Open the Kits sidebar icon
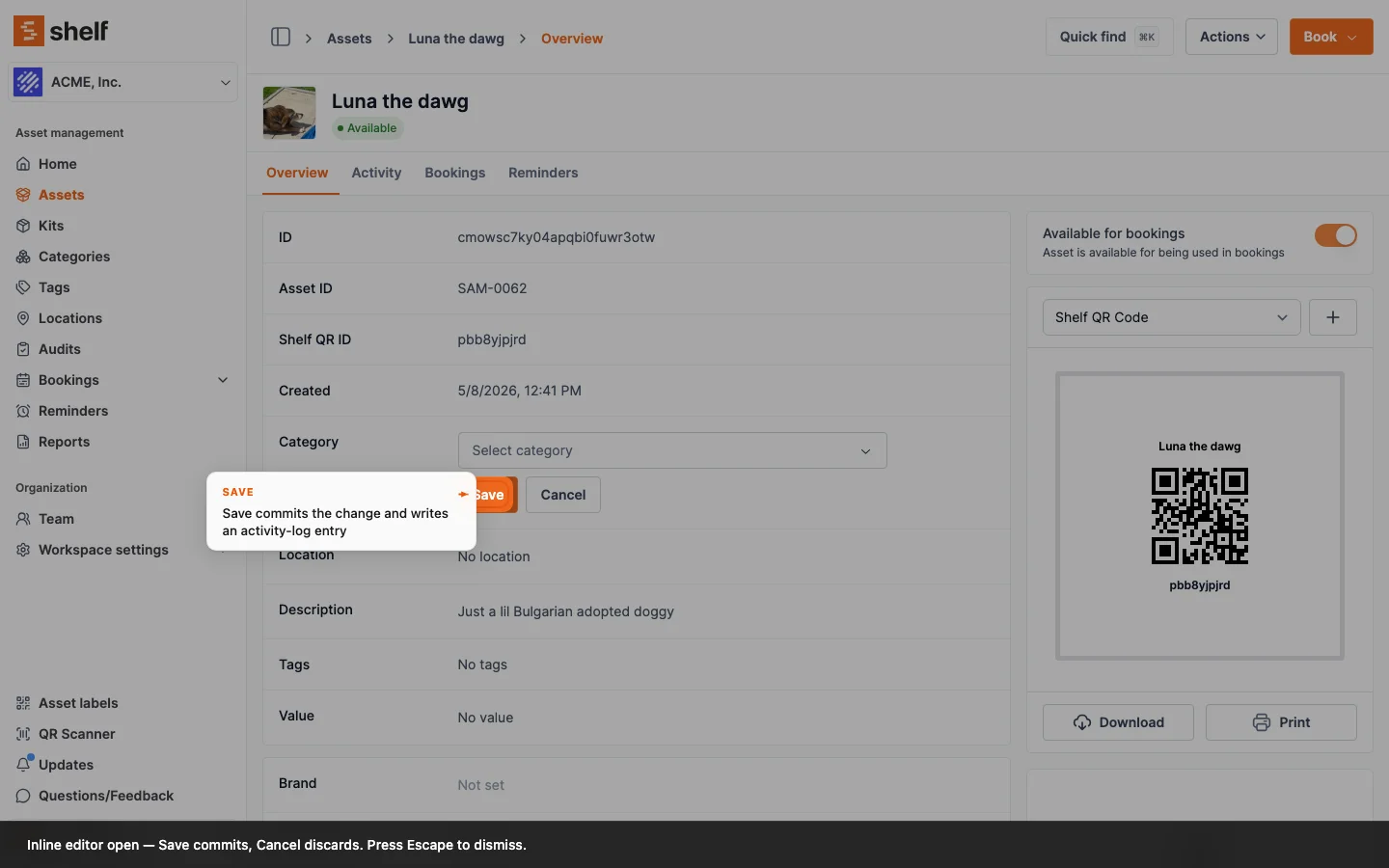Viewport: 1389px width, 868px height. [x=23, y=226]
